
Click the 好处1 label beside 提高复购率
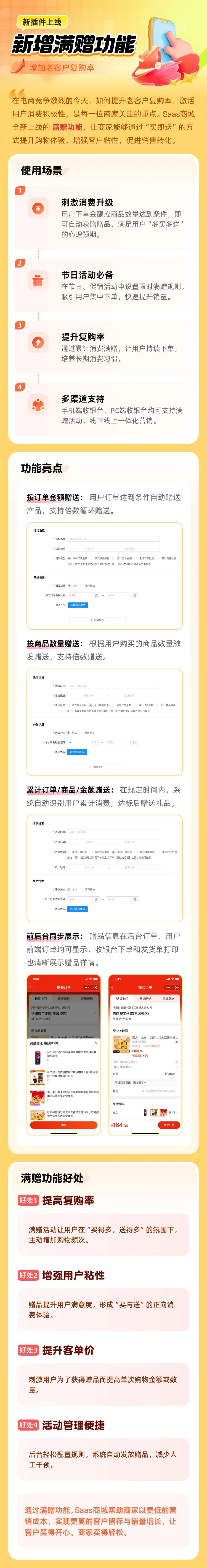29,1200
